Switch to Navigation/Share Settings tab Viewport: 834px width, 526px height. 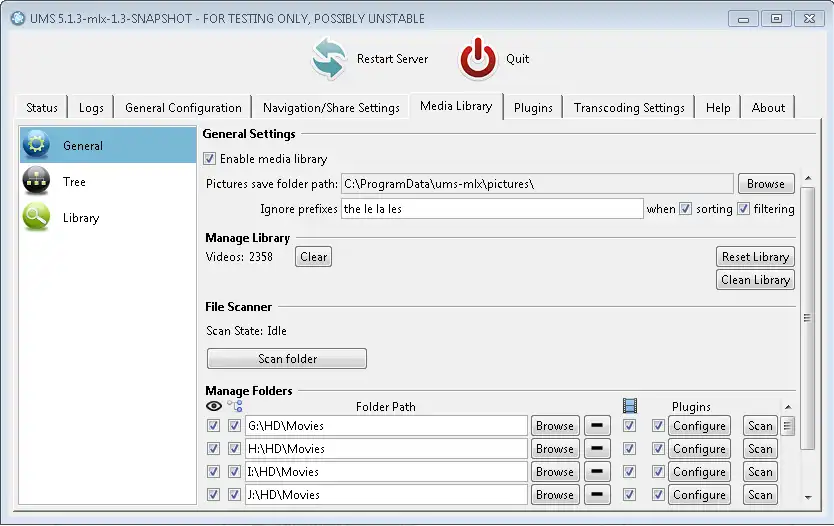pos(331,107)
